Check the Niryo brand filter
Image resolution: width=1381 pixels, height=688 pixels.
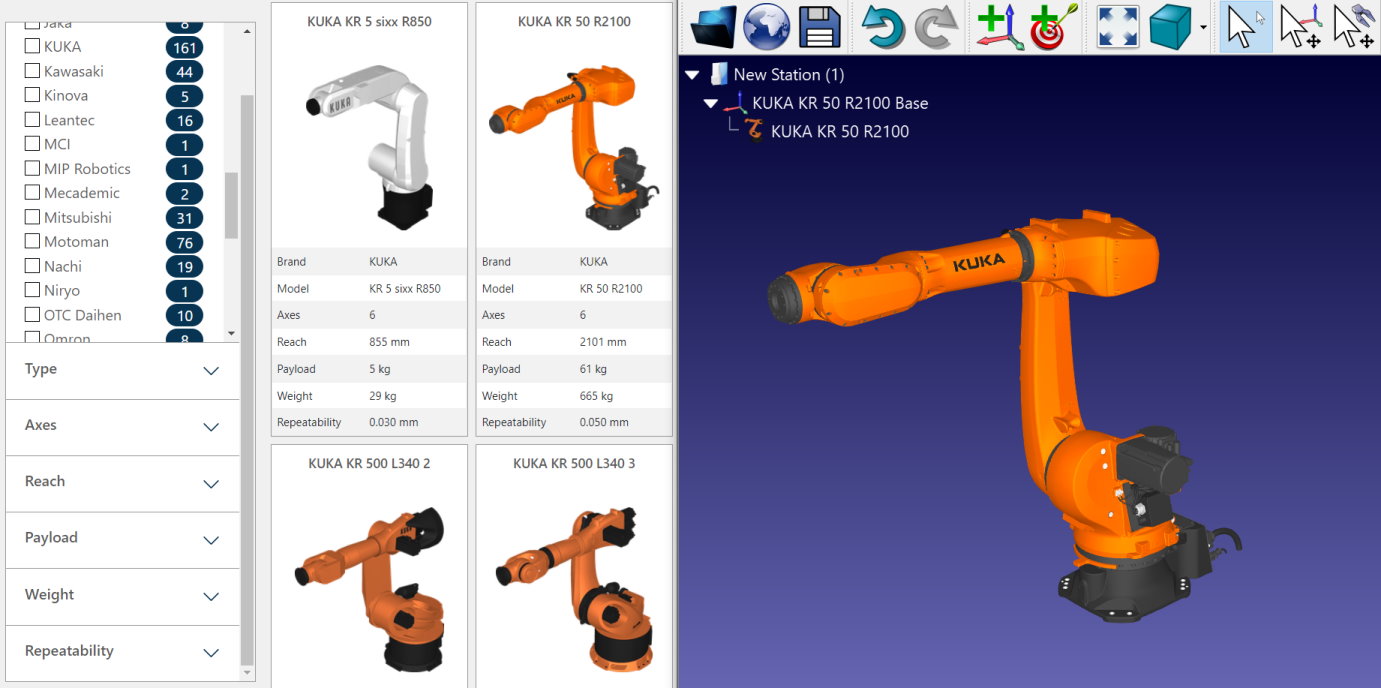pos(32,290)
